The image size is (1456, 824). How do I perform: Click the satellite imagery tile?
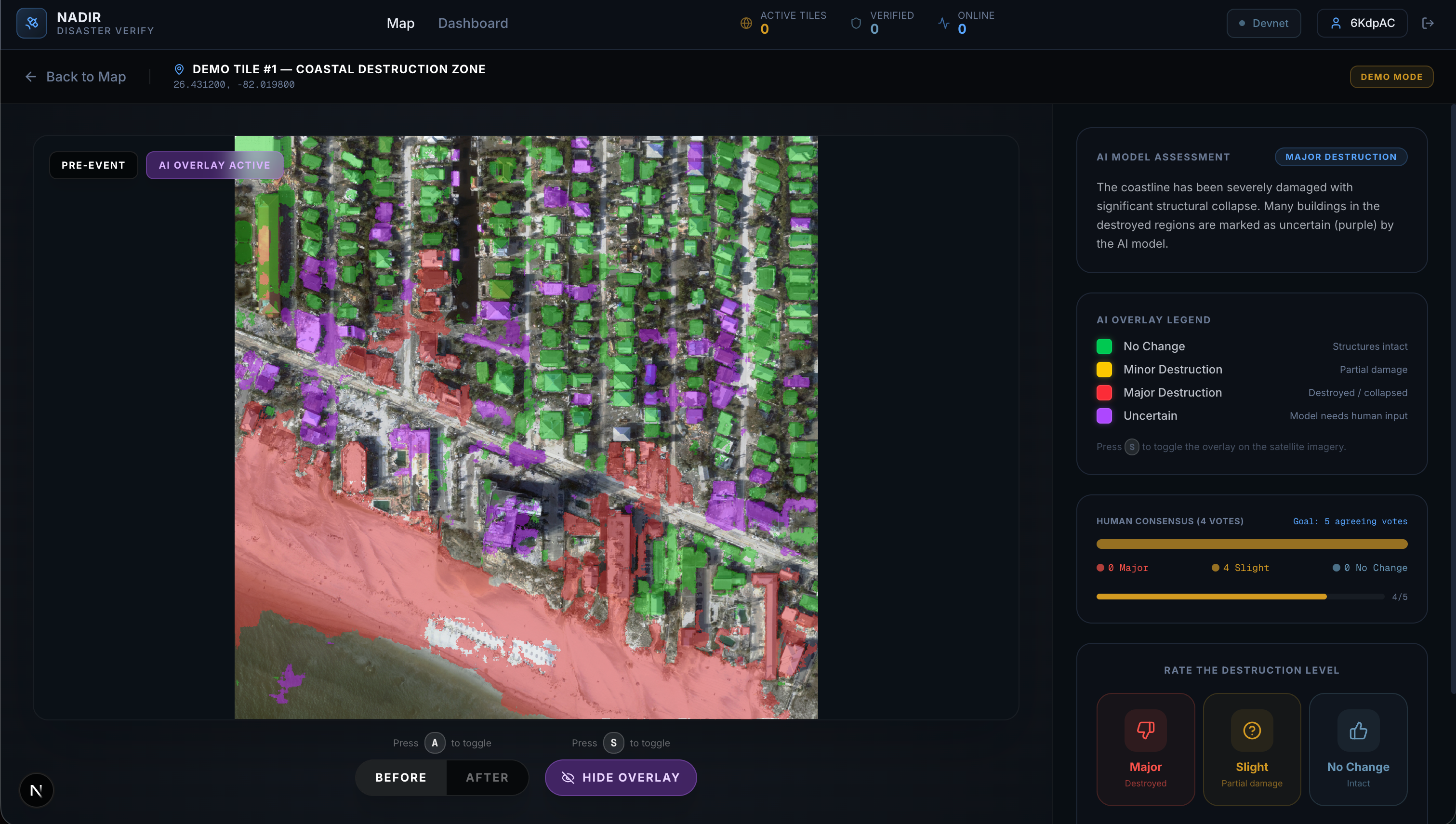tap(526, 427)
